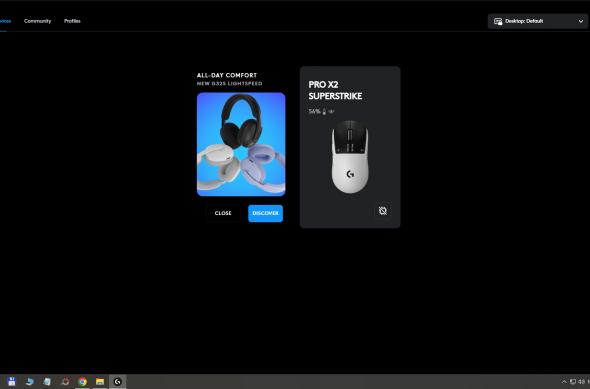Click the CLOSE button under the headset promo
The height and width of the screenshot is (389, 590).
click(x=223, y=213)
